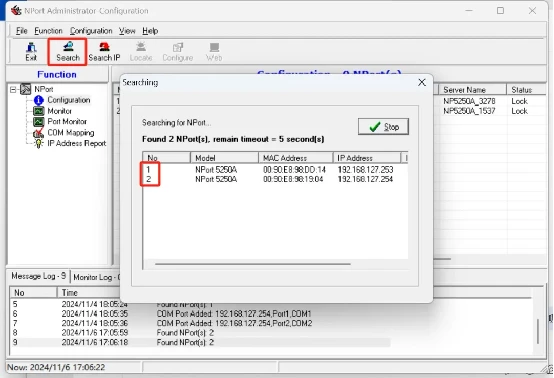The width and height of the screenshot is (554, 378).
Task: Maximize the NPort Administrator window
Action: coord(500,11)
